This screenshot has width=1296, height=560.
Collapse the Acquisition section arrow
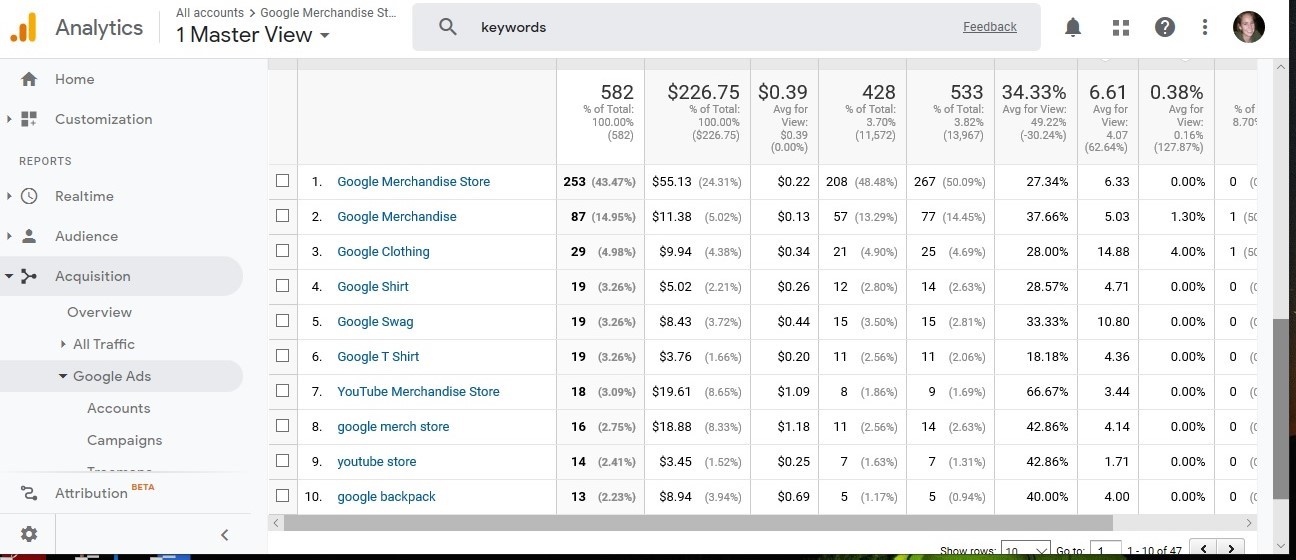9,276
